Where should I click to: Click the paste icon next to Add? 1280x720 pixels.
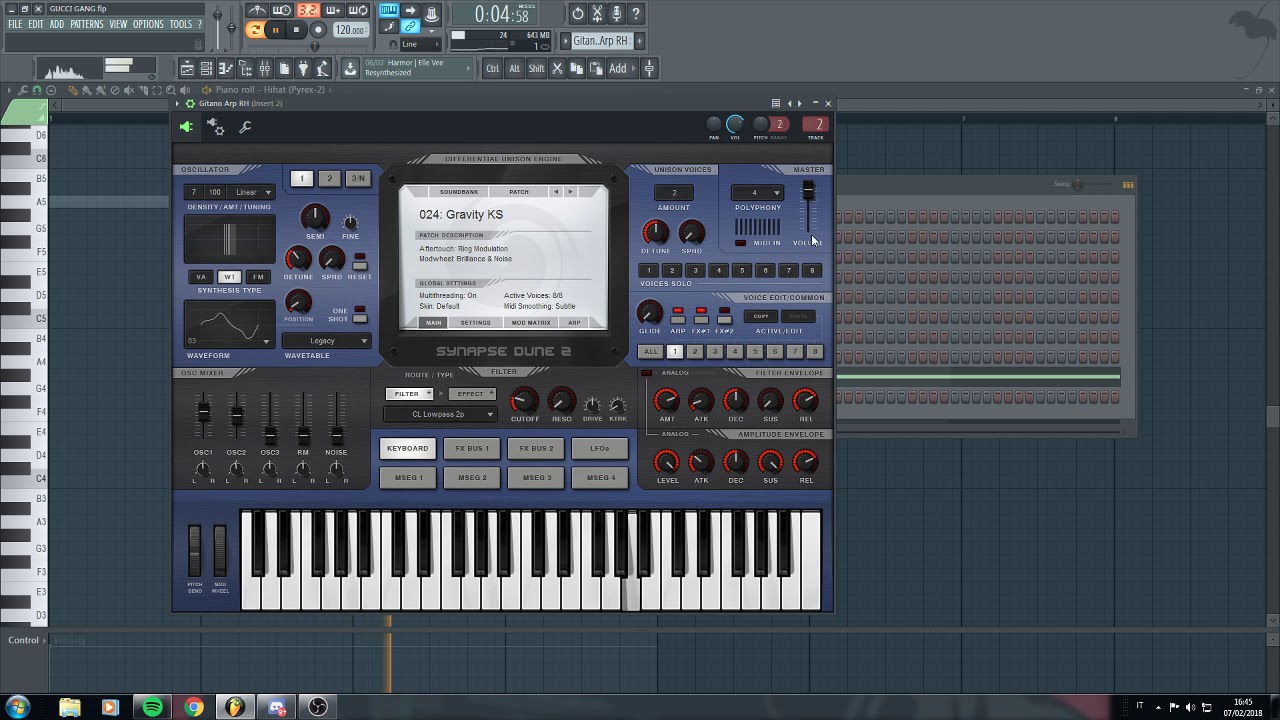tap(596, 68)
